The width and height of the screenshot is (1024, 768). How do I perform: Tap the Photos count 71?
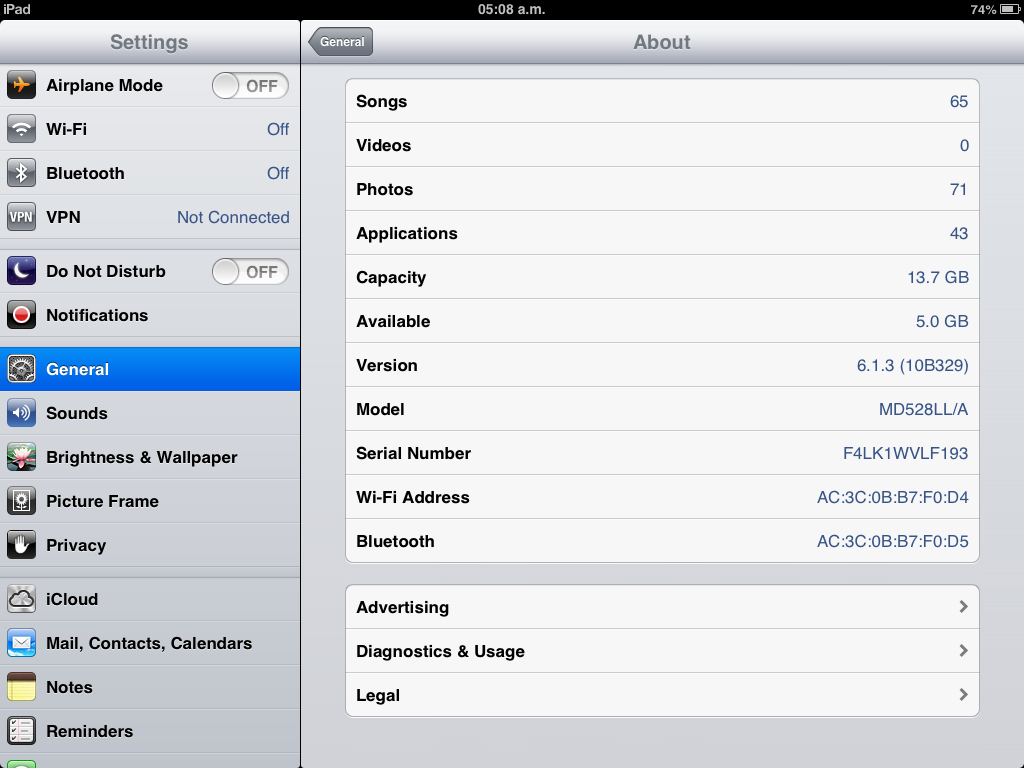click(x=958, y=189)
